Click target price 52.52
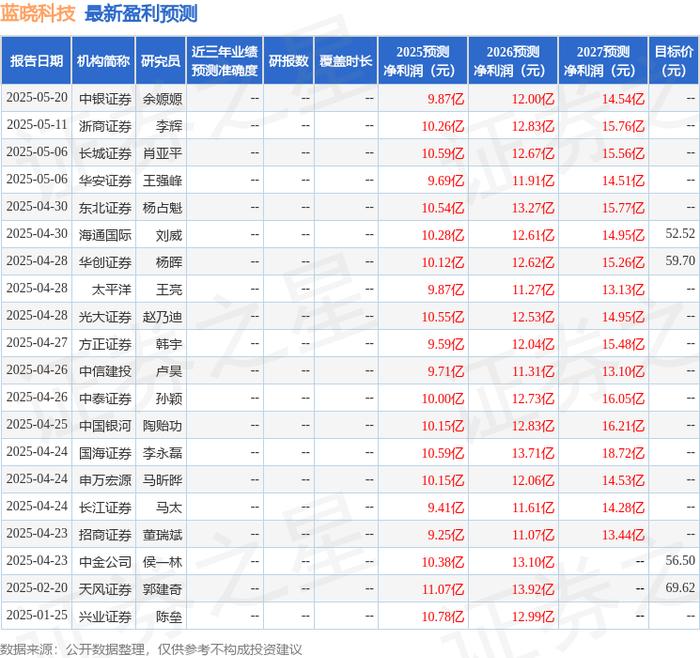 coord(680,233)
